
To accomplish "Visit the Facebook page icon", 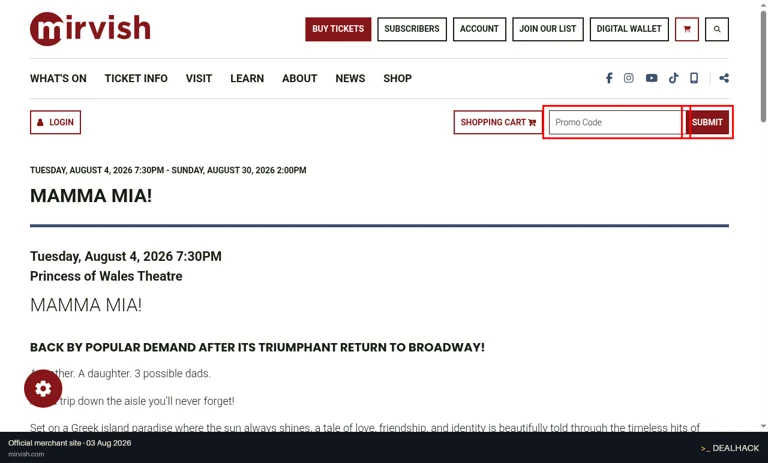I will point(609,78).
